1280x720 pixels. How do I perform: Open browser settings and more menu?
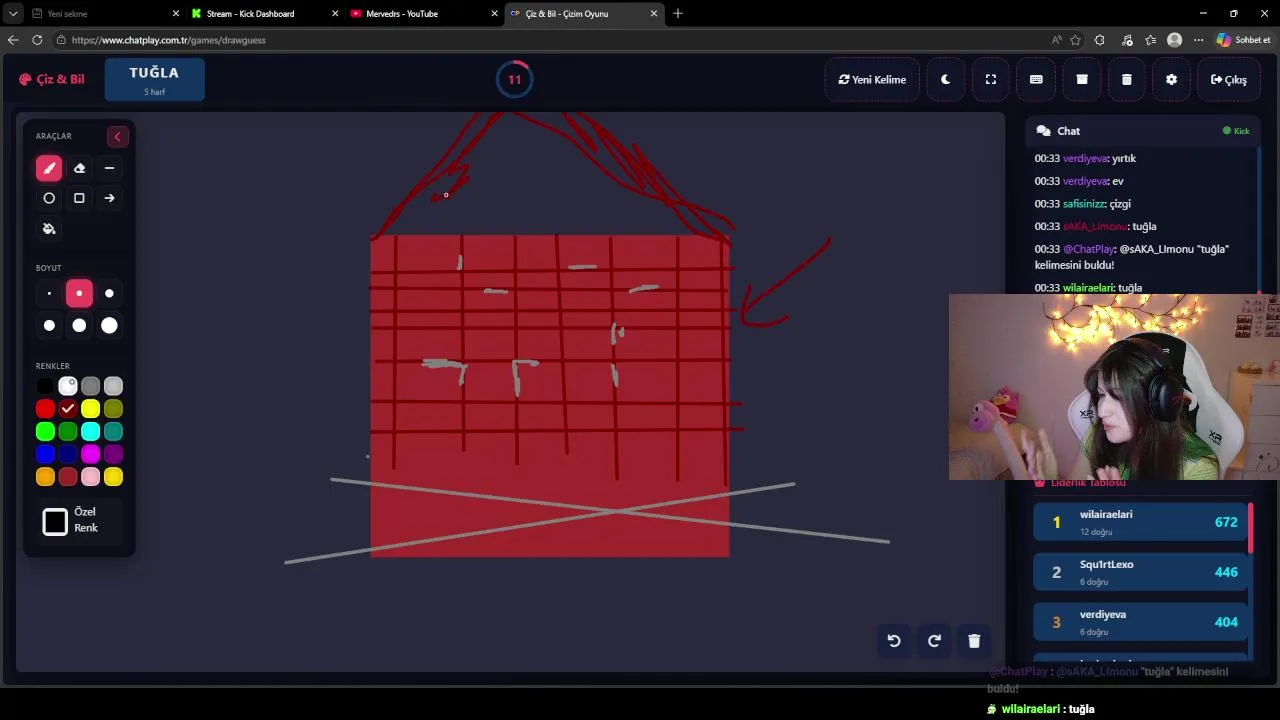click(1198, 40)
